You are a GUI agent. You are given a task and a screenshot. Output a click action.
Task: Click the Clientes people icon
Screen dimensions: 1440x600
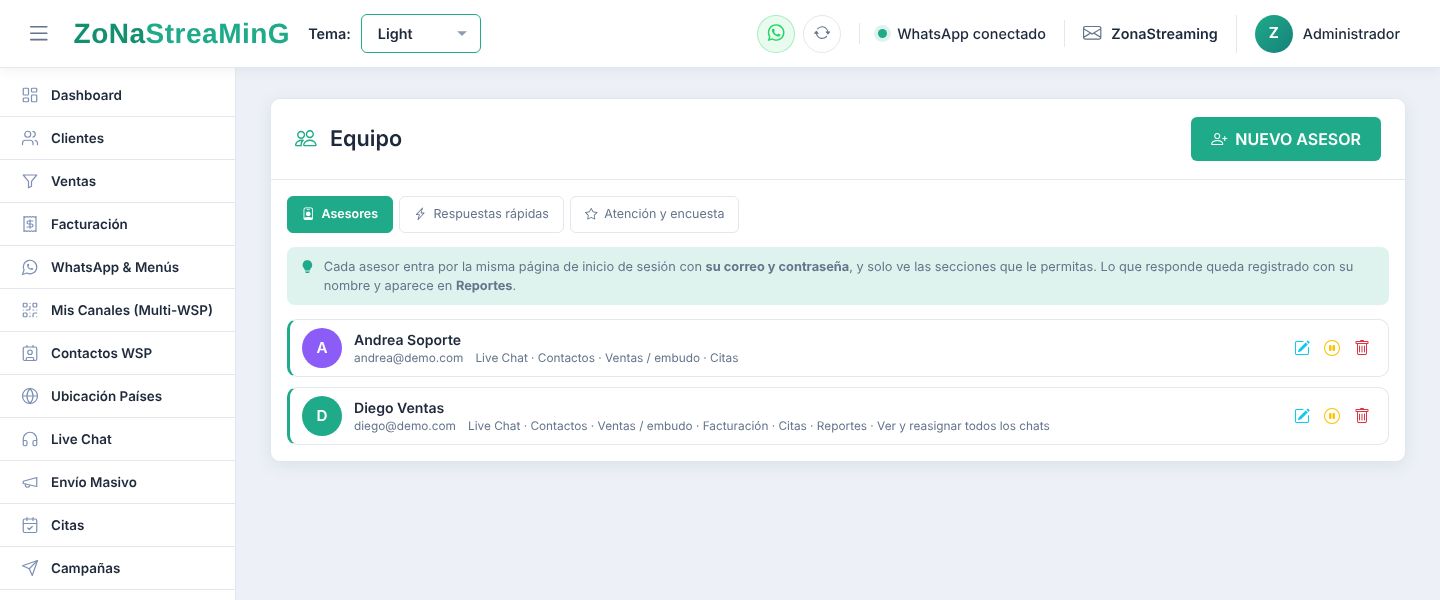(x=30, y=138)
